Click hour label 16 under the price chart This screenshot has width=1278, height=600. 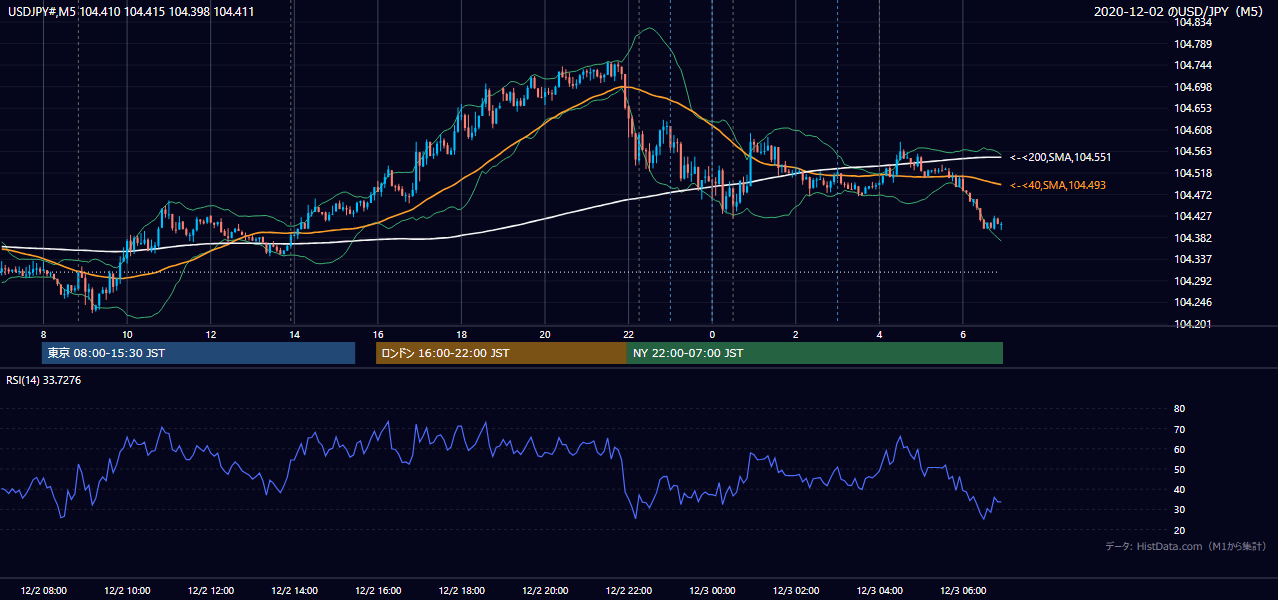click(378, 334)
